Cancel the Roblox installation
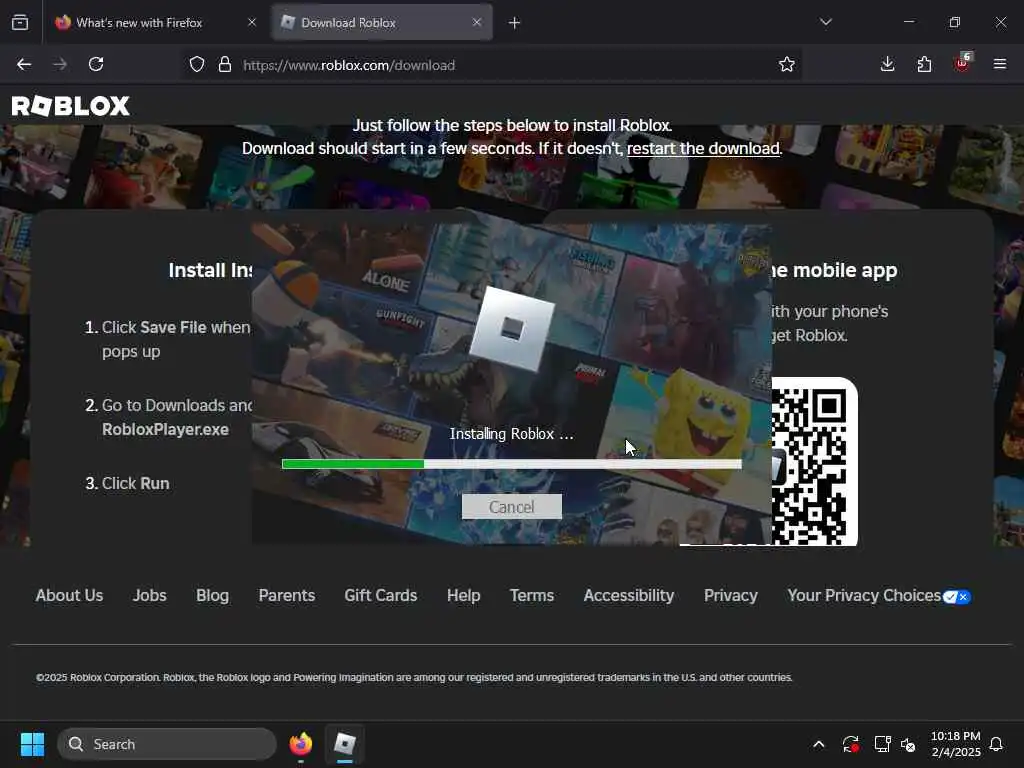The image size is (1024, 768). (512, 507)
